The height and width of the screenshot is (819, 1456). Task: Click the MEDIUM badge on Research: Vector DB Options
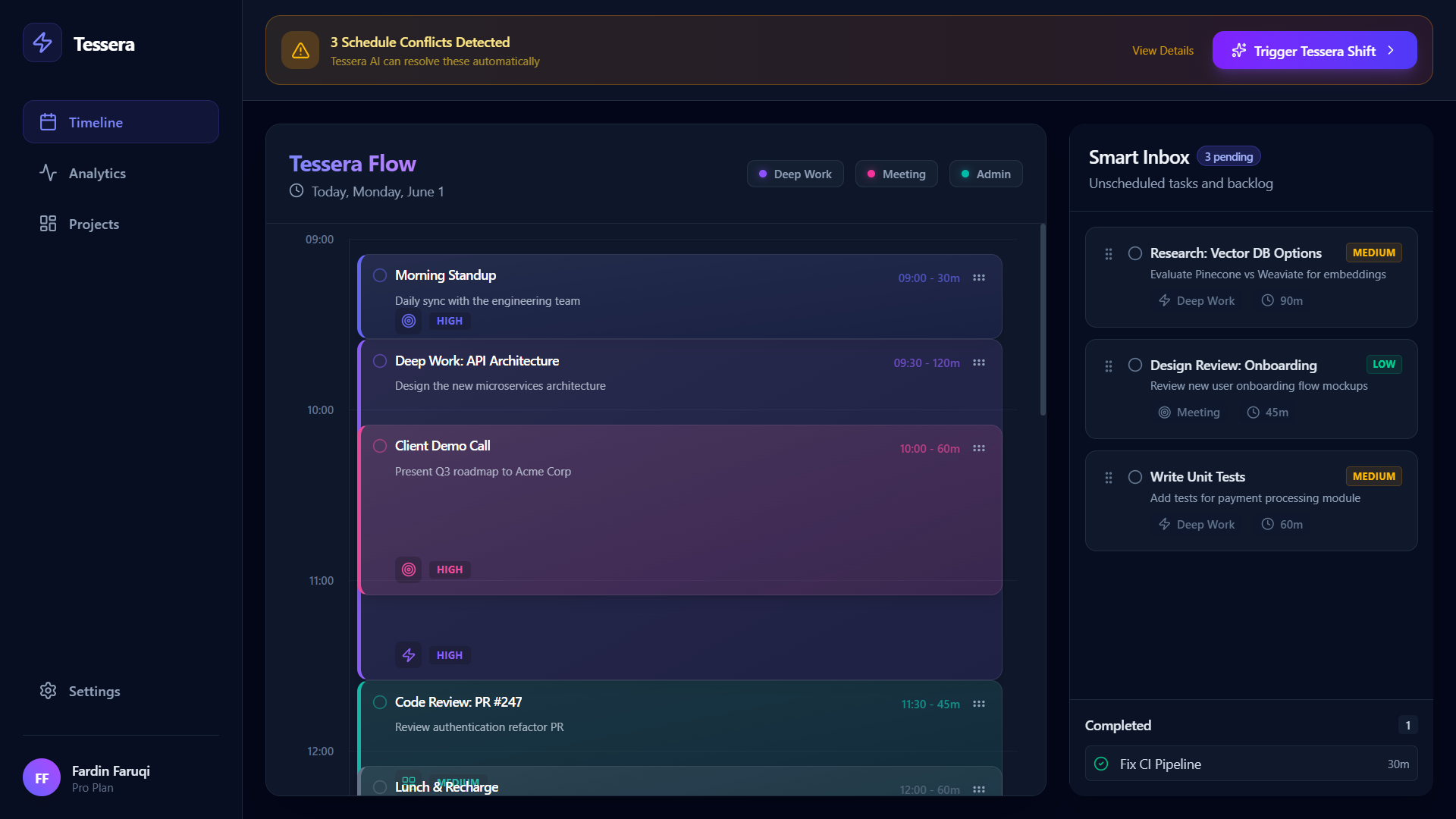pos(1373,253)
